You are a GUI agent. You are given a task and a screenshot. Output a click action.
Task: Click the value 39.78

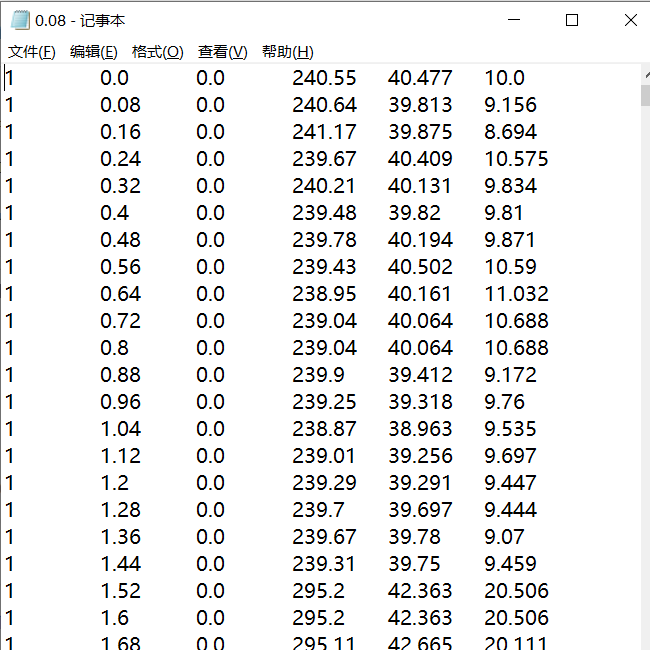[x=414, y=537]
